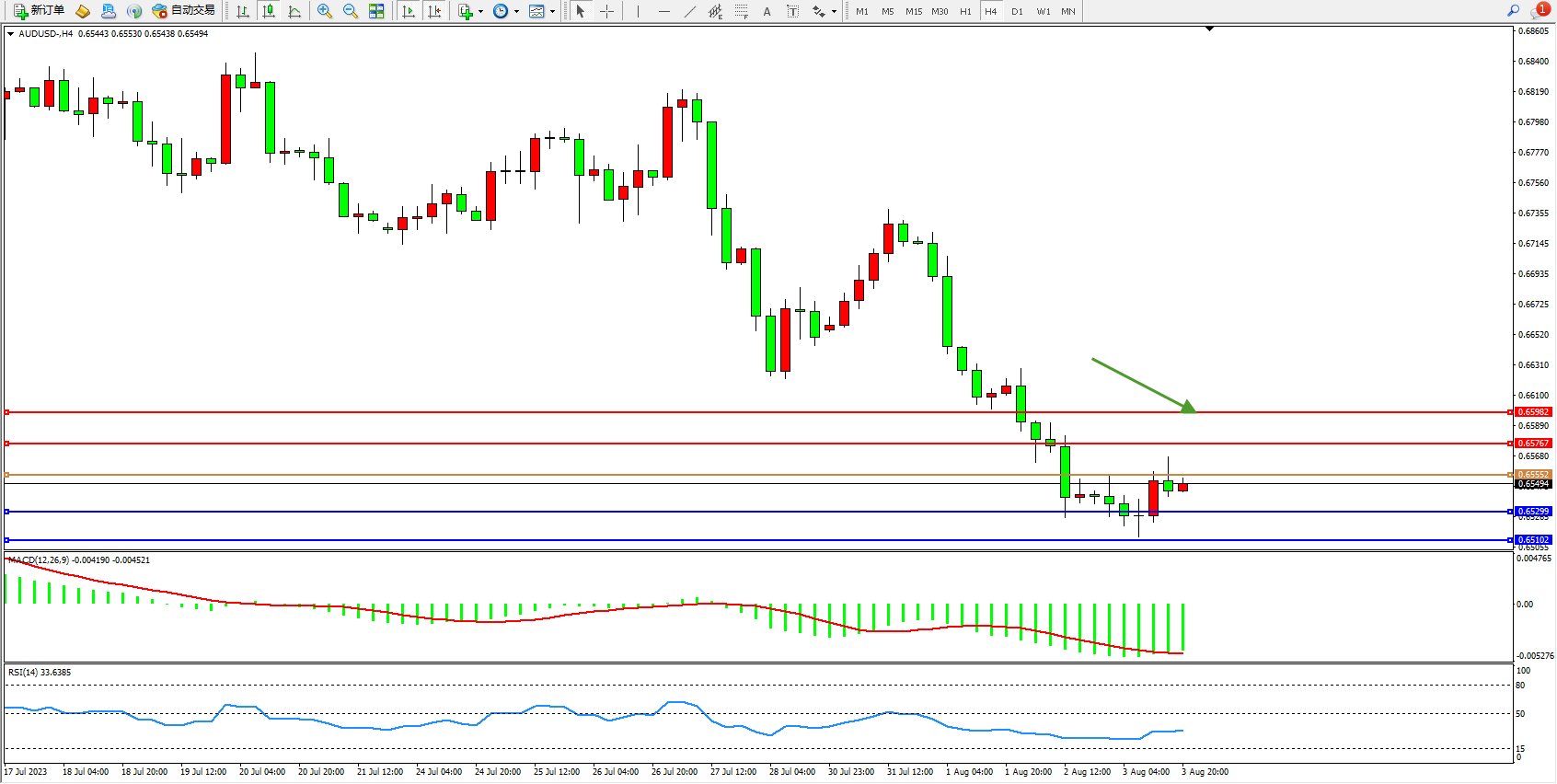
Task: Toggle AutoTrading (自动交易) button
Action: coord(183,11)
